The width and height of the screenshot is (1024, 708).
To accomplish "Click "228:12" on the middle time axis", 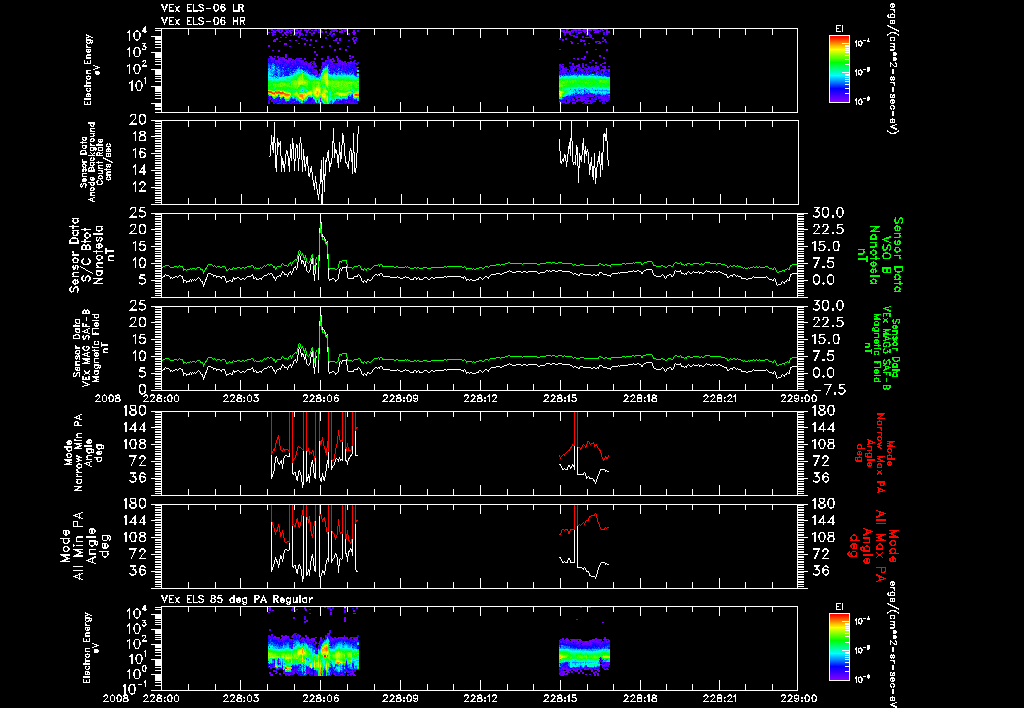I will pyautogui.click(x=481, y=398).
